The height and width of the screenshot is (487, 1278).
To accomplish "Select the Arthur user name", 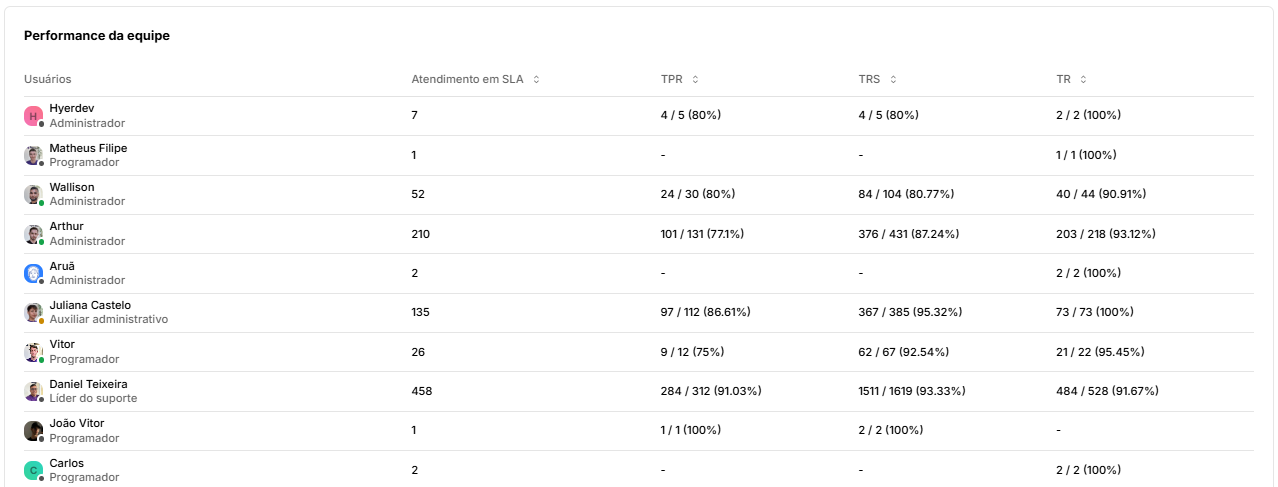I will [x=67, y=226].
